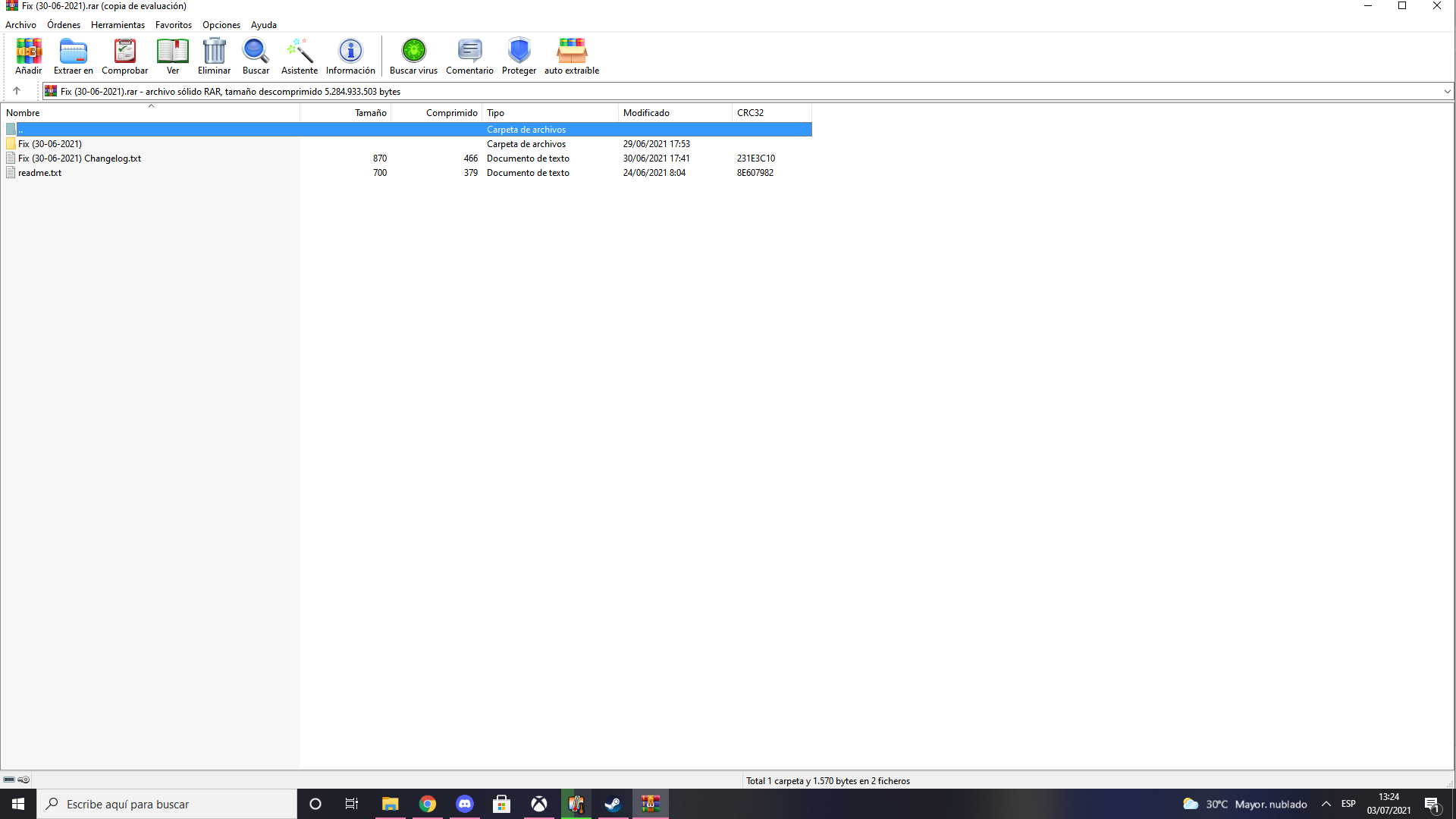
Task: Click the Proteger shield icon
Action: click(x=519, y=56)
